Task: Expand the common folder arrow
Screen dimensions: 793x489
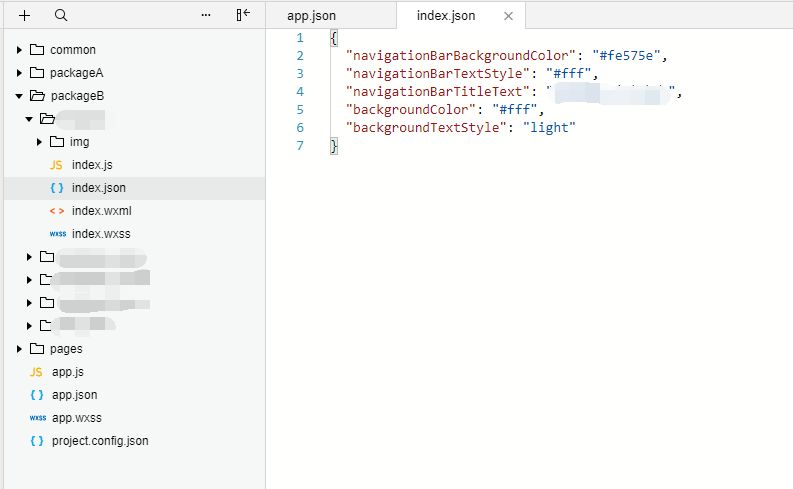Action: 19,50
